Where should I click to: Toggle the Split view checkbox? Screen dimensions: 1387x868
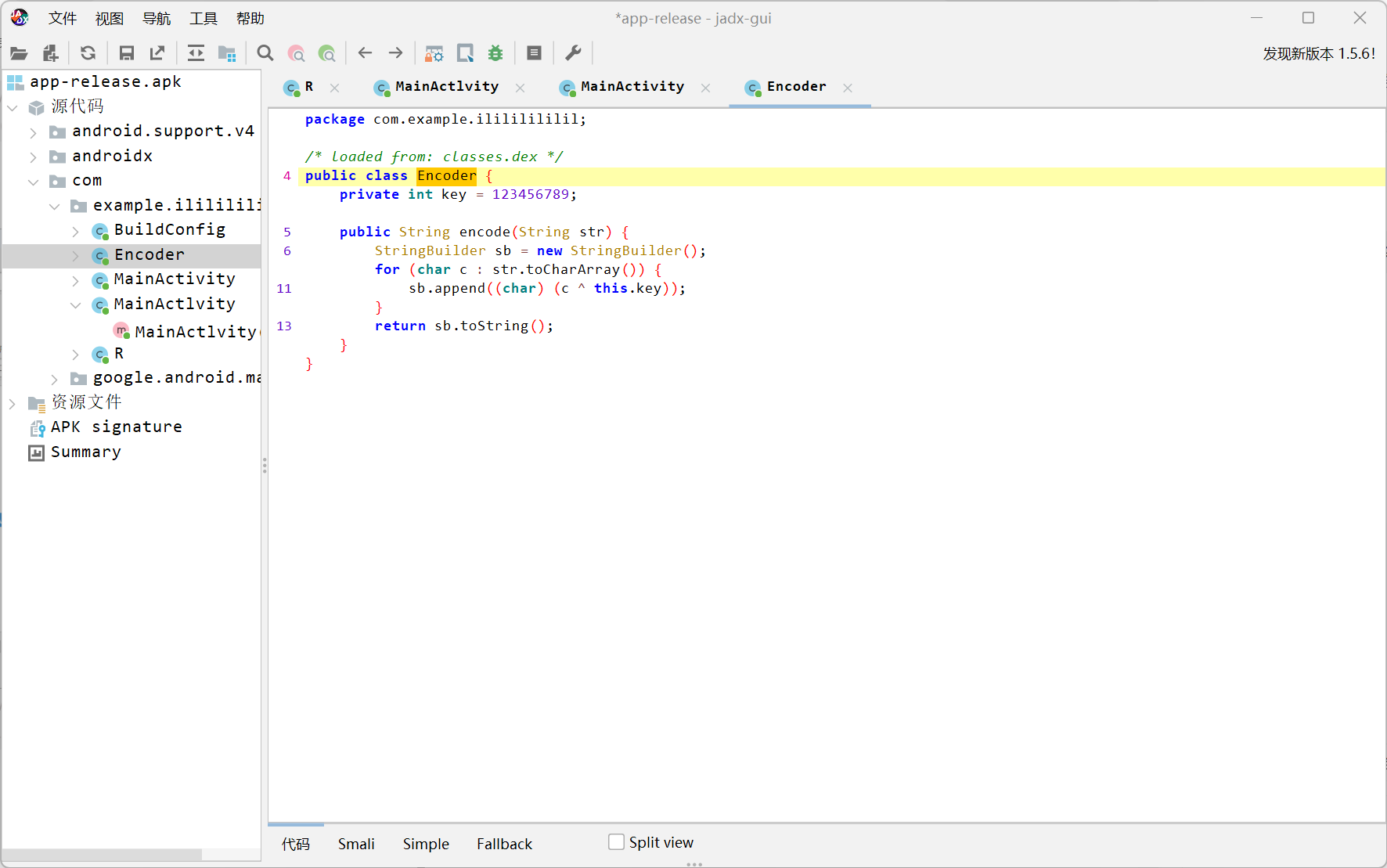(x=616, y=842)
